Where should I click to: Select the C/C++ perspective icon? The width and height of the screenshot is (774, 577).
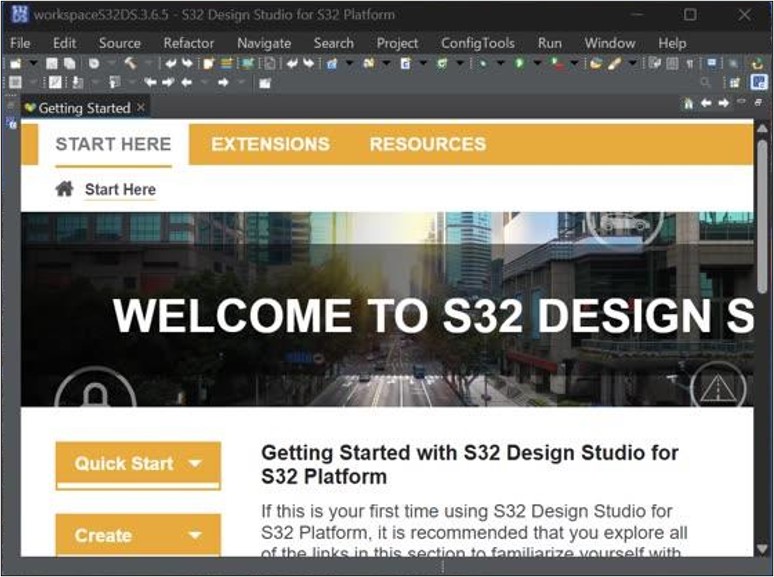(759, 82)
